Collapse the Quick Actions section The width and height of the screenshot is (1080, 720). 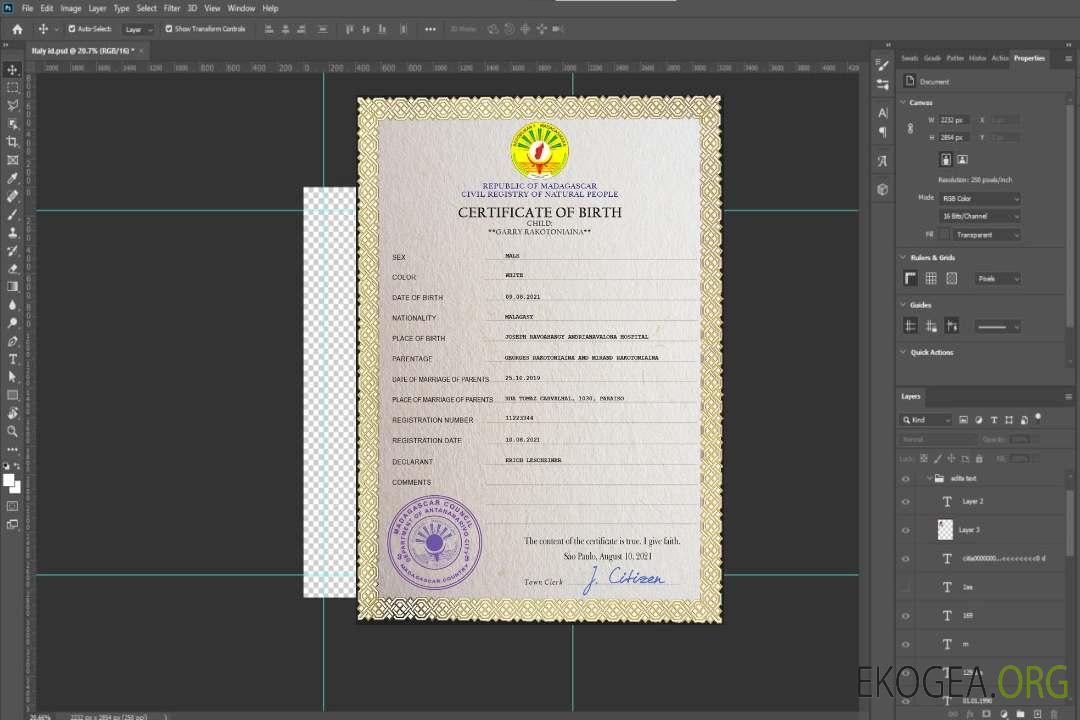tap(903, 352)
